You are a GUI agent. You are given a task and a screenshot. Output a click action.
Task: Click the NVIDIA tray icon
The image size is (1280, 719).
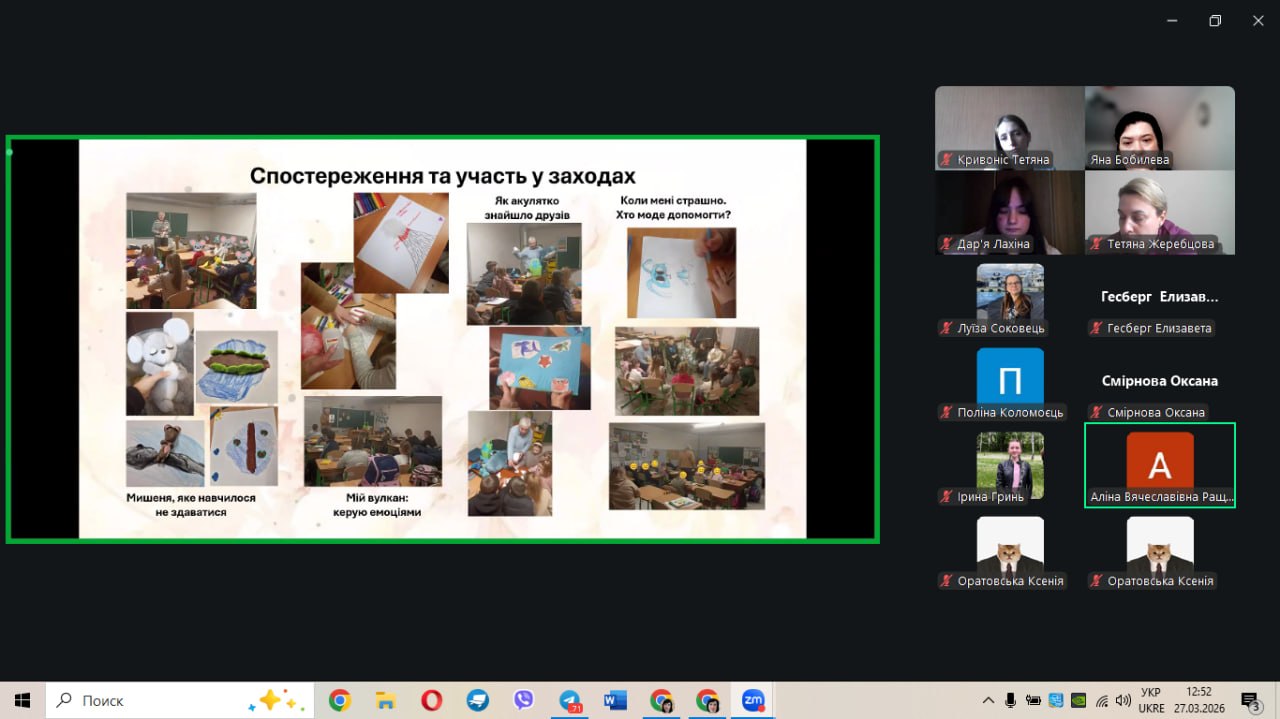click(1079, 700)
